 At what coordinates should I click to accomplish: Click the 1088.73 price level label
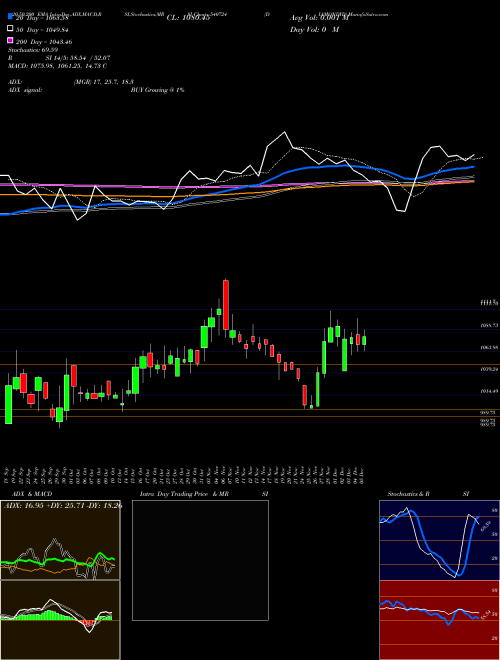click(489, 325)
